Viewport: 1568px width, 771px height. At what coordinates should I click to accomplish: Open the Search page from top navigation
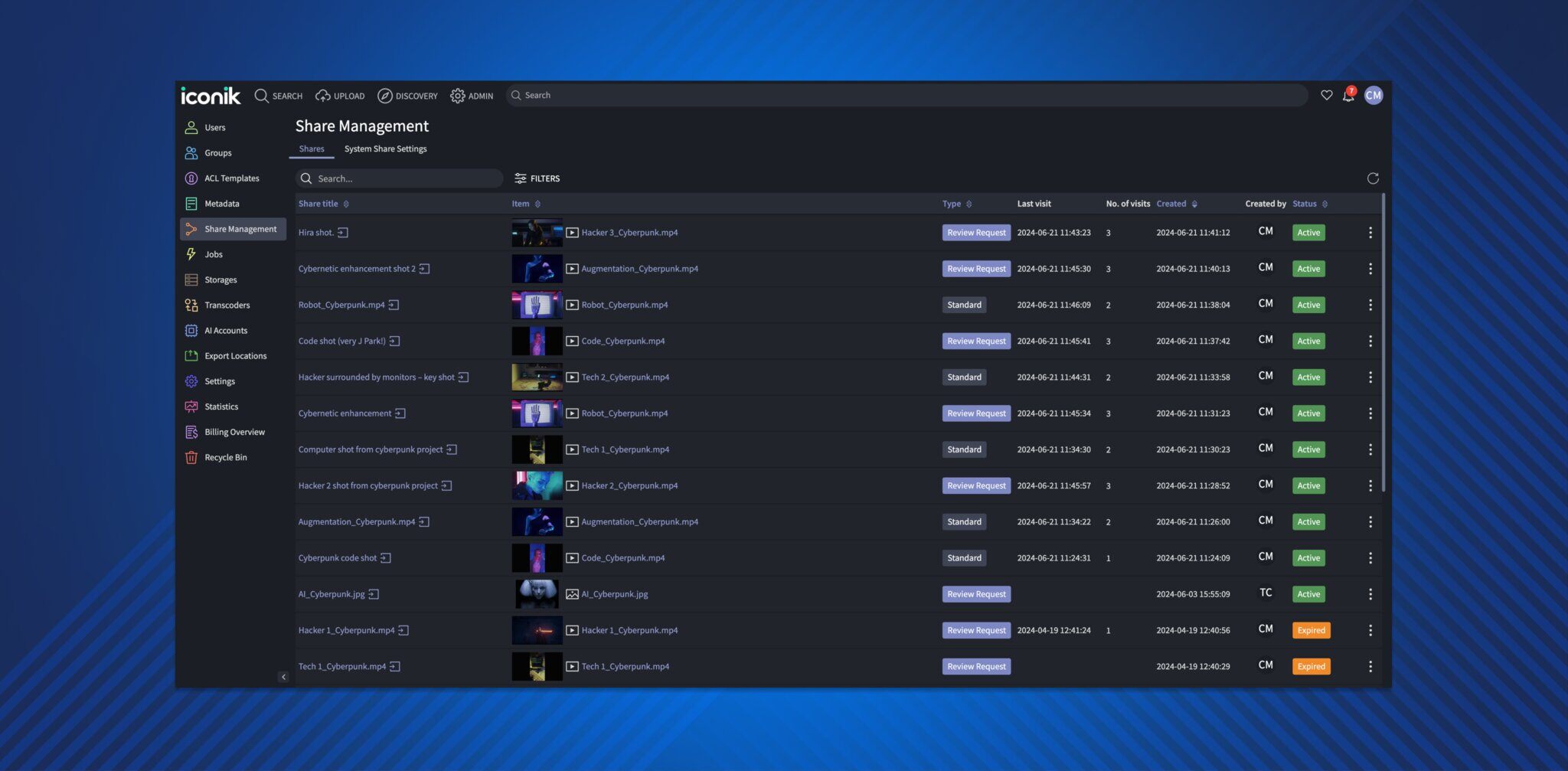click(279, 96)
